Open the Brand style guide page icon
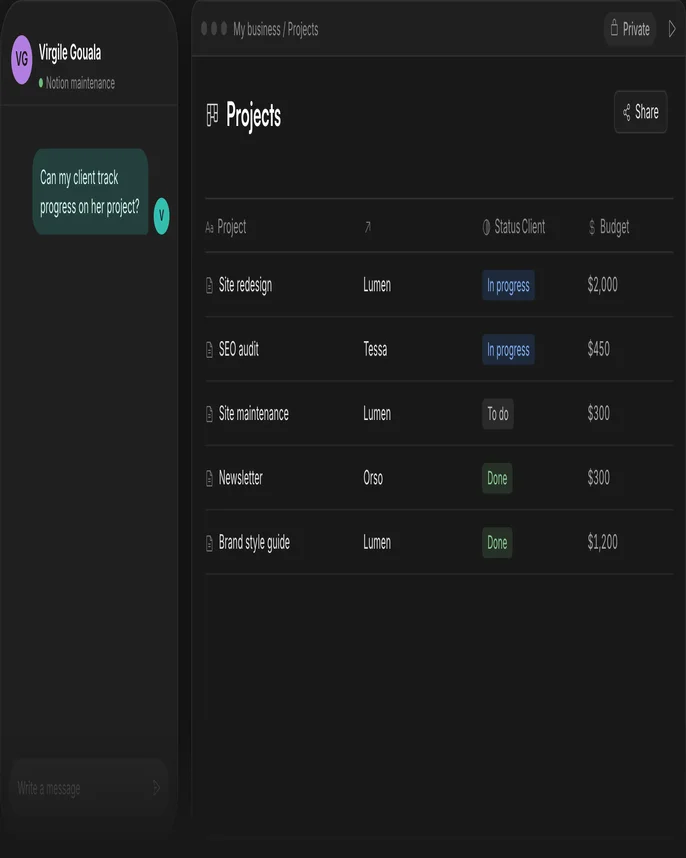Image resolution: width=686 pixels, height=858 pixels. pos(209,543)
